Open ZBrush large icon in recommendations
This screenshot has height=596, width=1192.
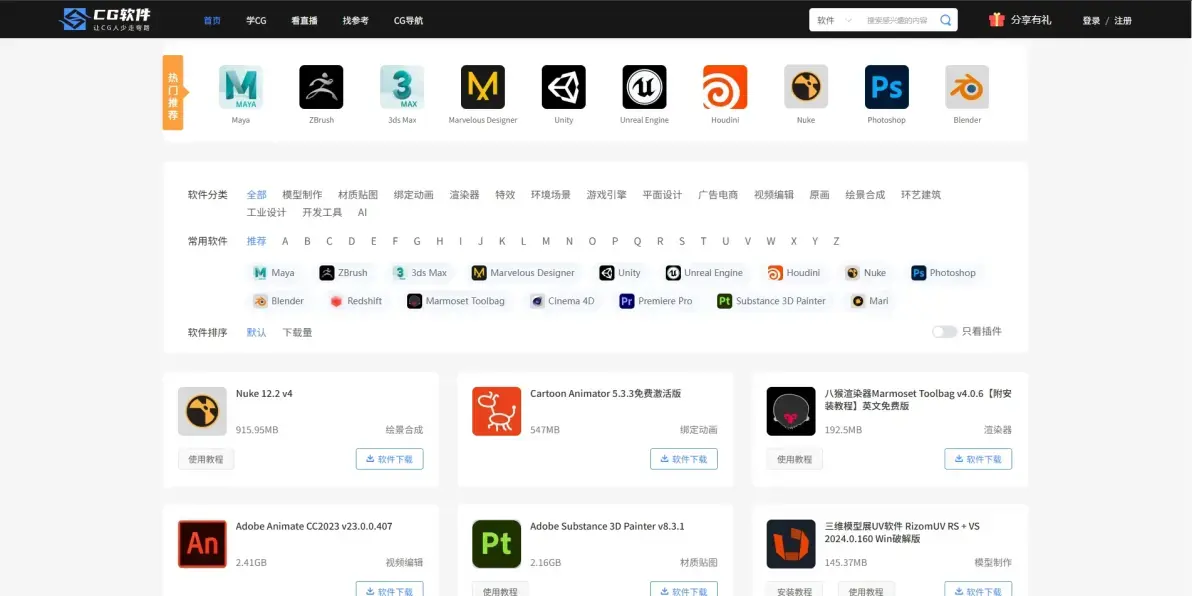(321, 87)
